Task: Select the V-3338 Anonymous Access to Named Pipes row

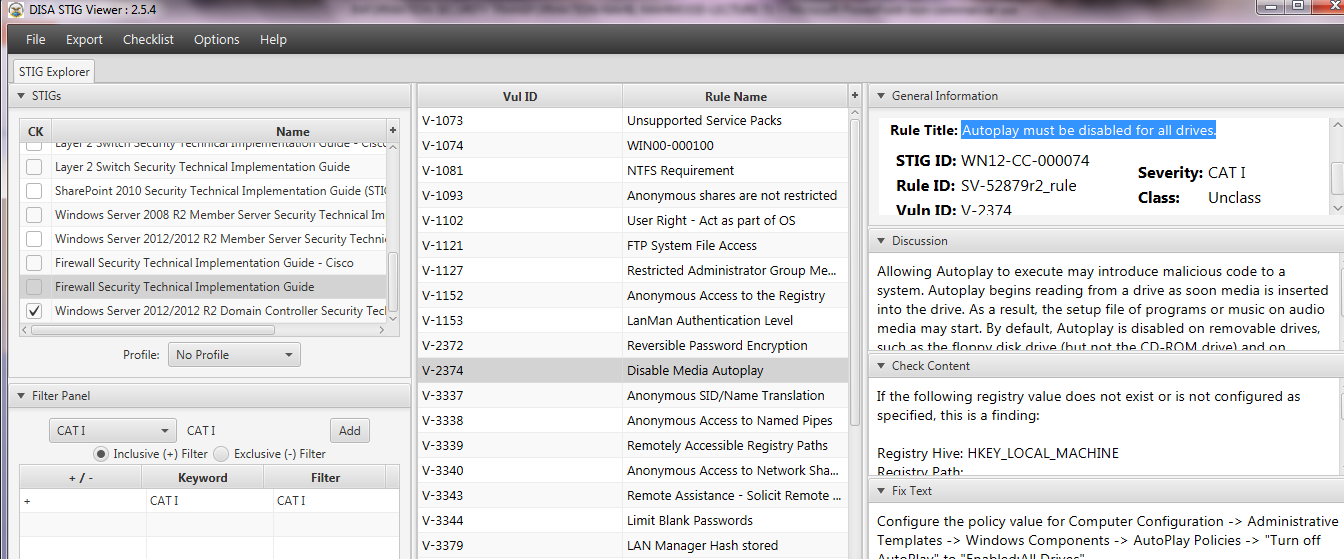Action: (x=633, y=421)
